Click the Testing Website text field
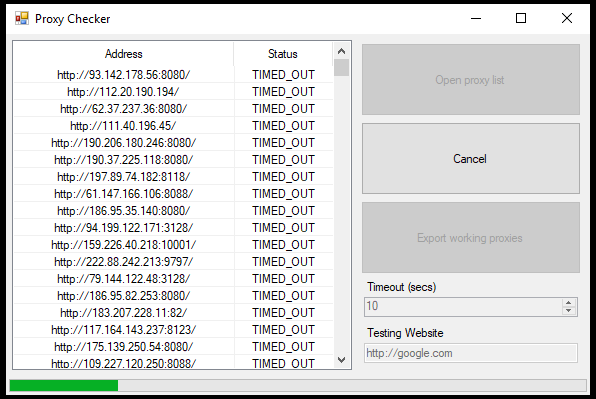 471,353
